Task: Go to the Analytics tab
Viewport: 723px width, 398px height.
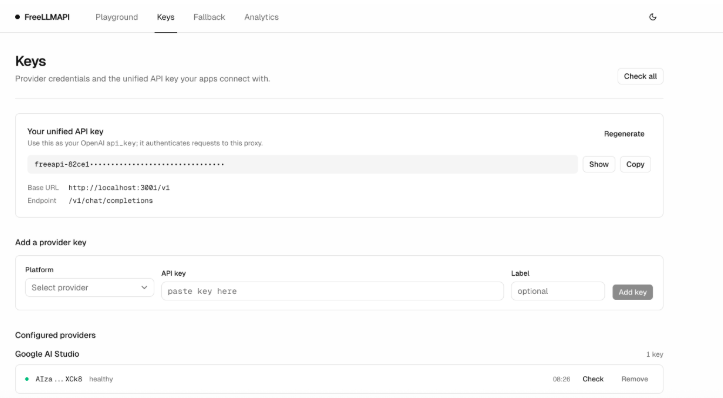Action: pos(261,17)
